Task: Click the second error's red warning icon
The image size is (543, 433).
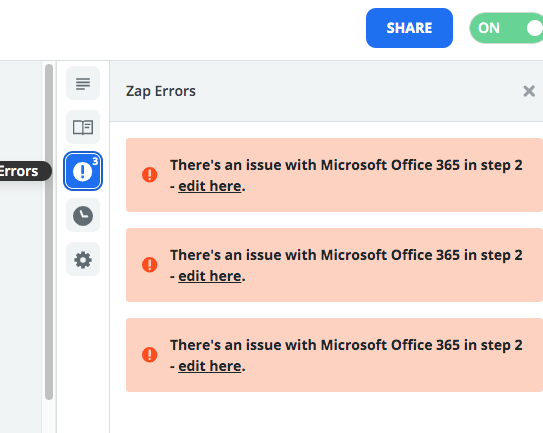Action: (150, 265)
